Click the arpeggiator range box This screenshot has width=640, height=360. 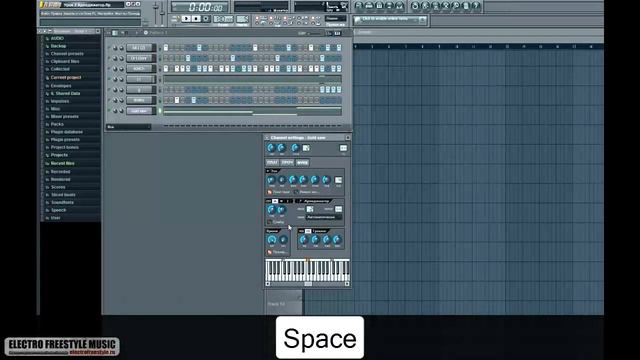pyautogui.click(x=310, y=209)
